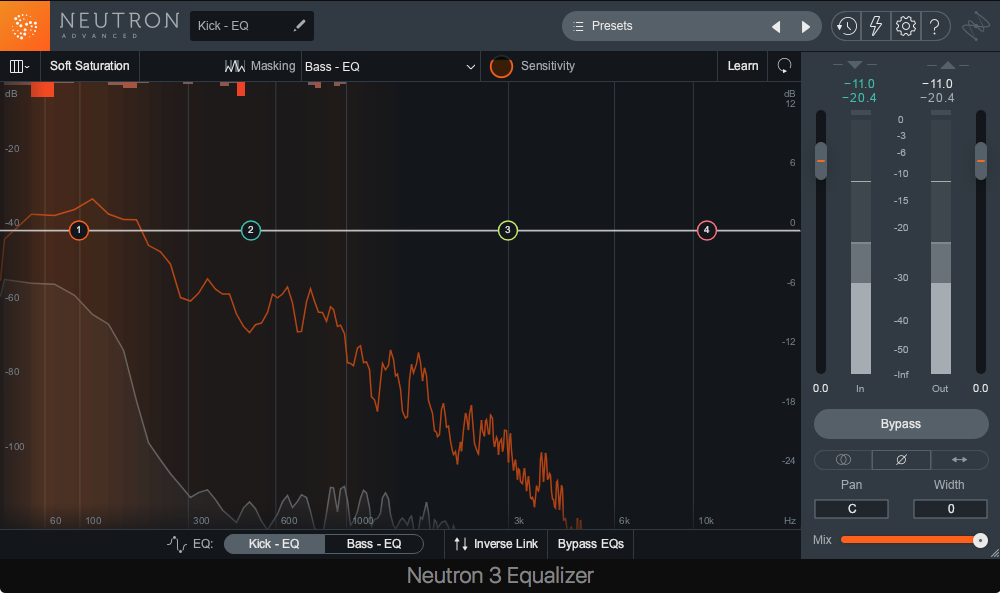Toggle the Masking meter
This screenshot has width=1000, height=593.
260,66
